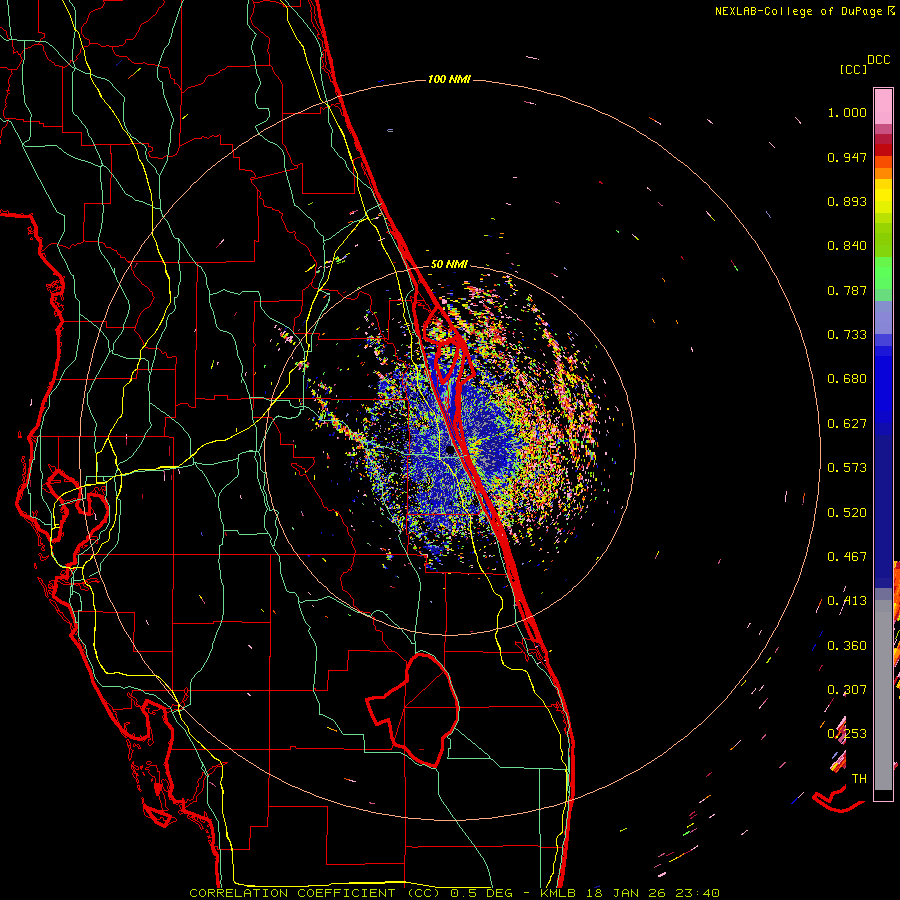The height and width of the screenshot is (900, 900).
Task: Click the 0.467 scale value
Action: pos(847,557)
